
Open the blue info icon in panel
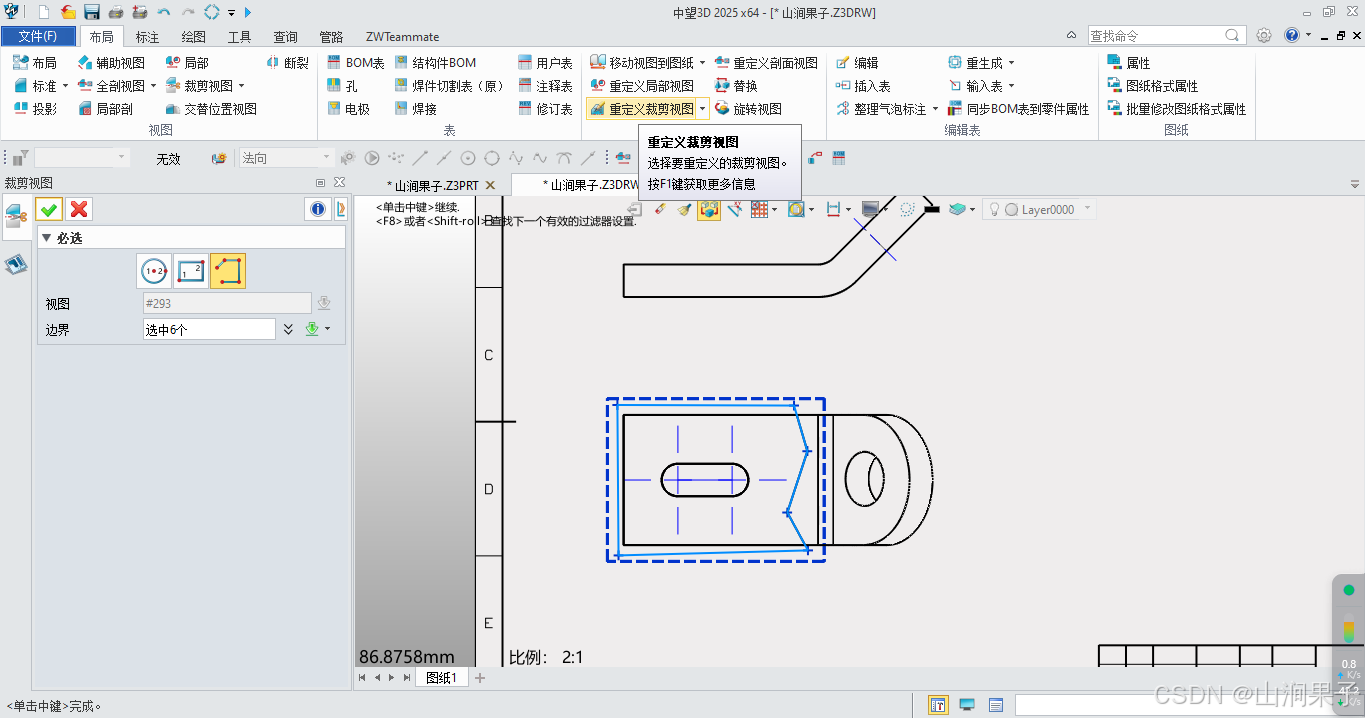coord(317,209)
